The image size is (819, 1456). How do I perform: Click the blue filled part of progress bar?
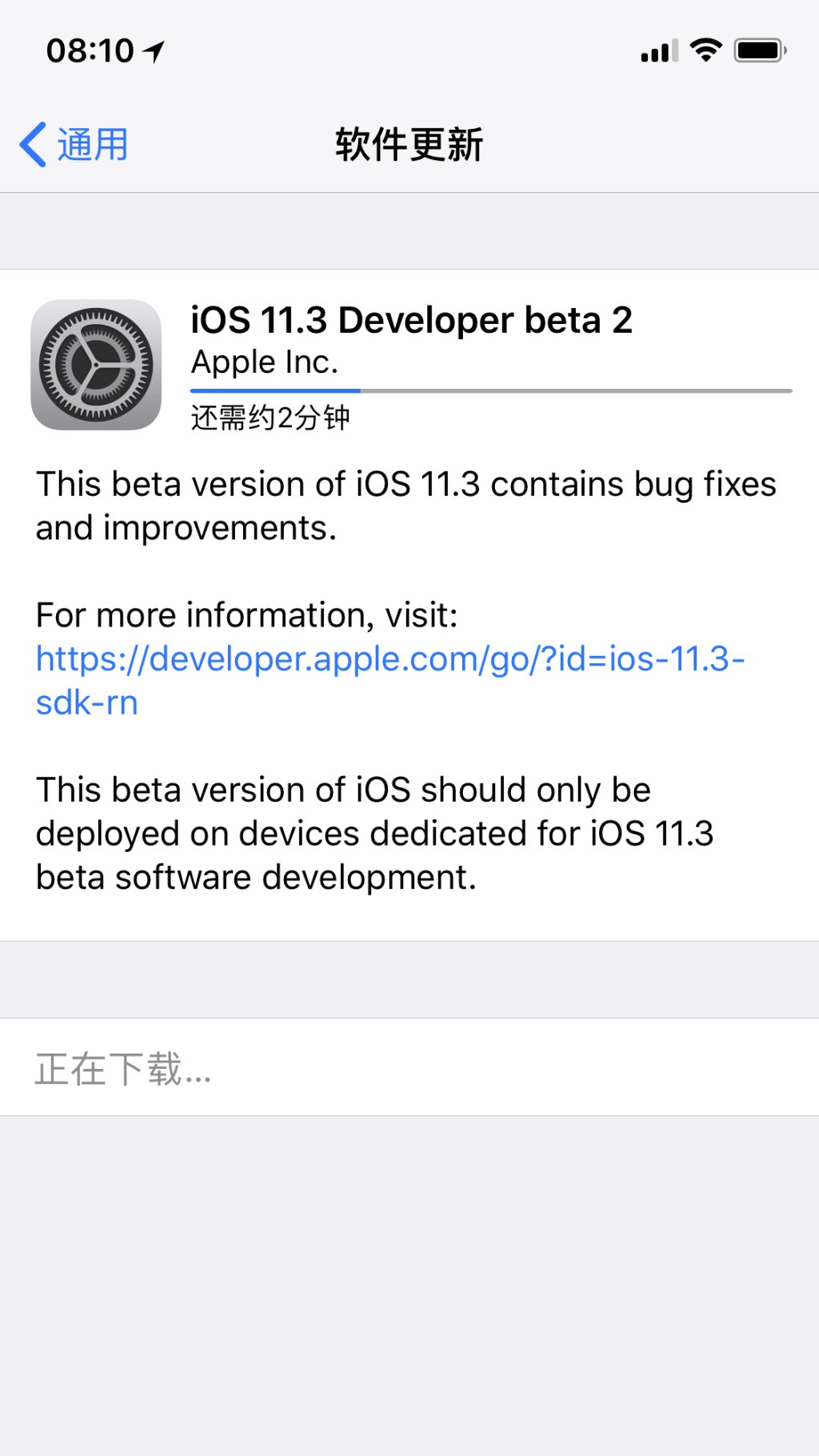pos(274,390)
